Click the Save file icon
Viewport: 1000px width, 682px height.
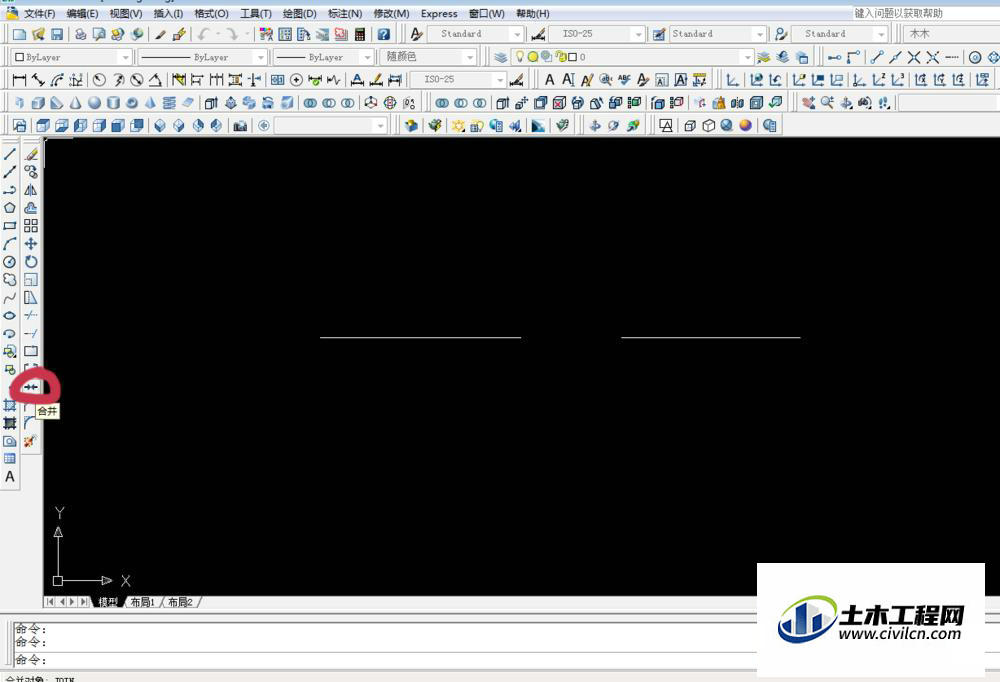pos(57,34)
